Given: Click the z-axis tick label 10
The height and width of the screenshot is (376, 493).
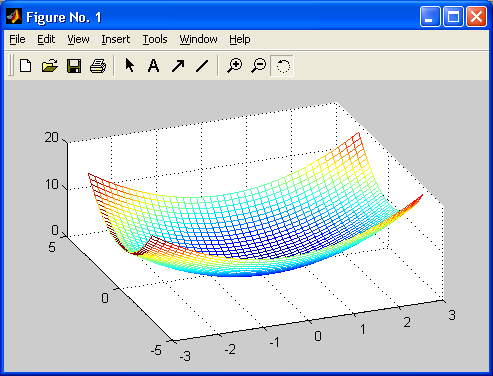Looking at the screenshot, I should [52, 184].
